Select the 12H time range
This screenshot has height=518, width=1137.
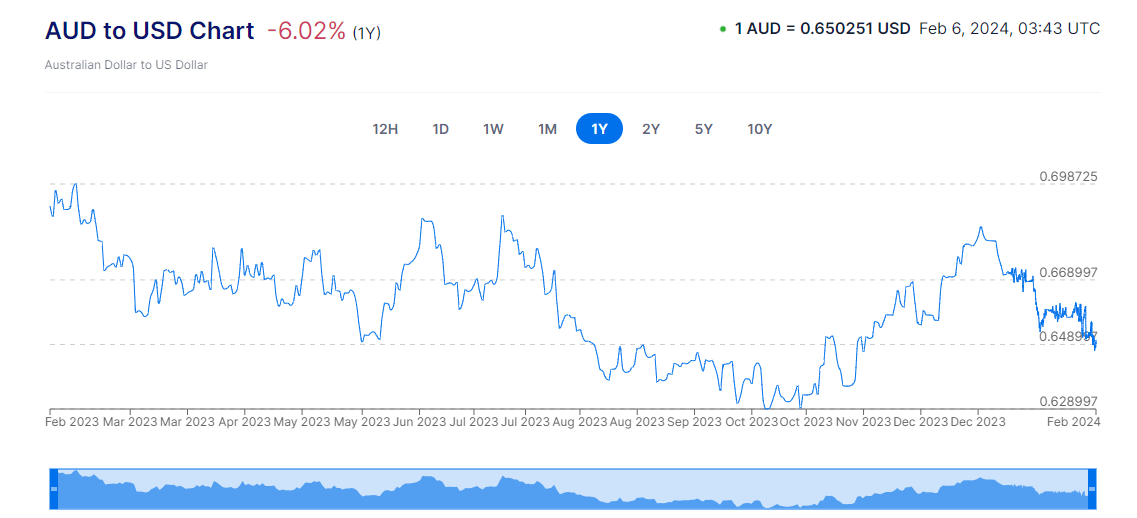(385, 129)
